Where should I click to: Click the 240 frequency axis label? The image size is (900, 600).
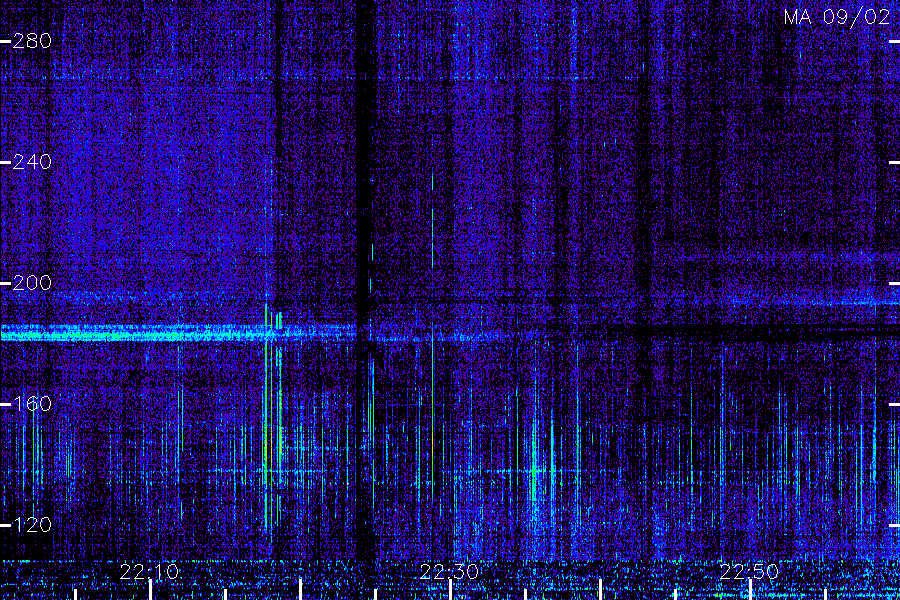point(32,162)
